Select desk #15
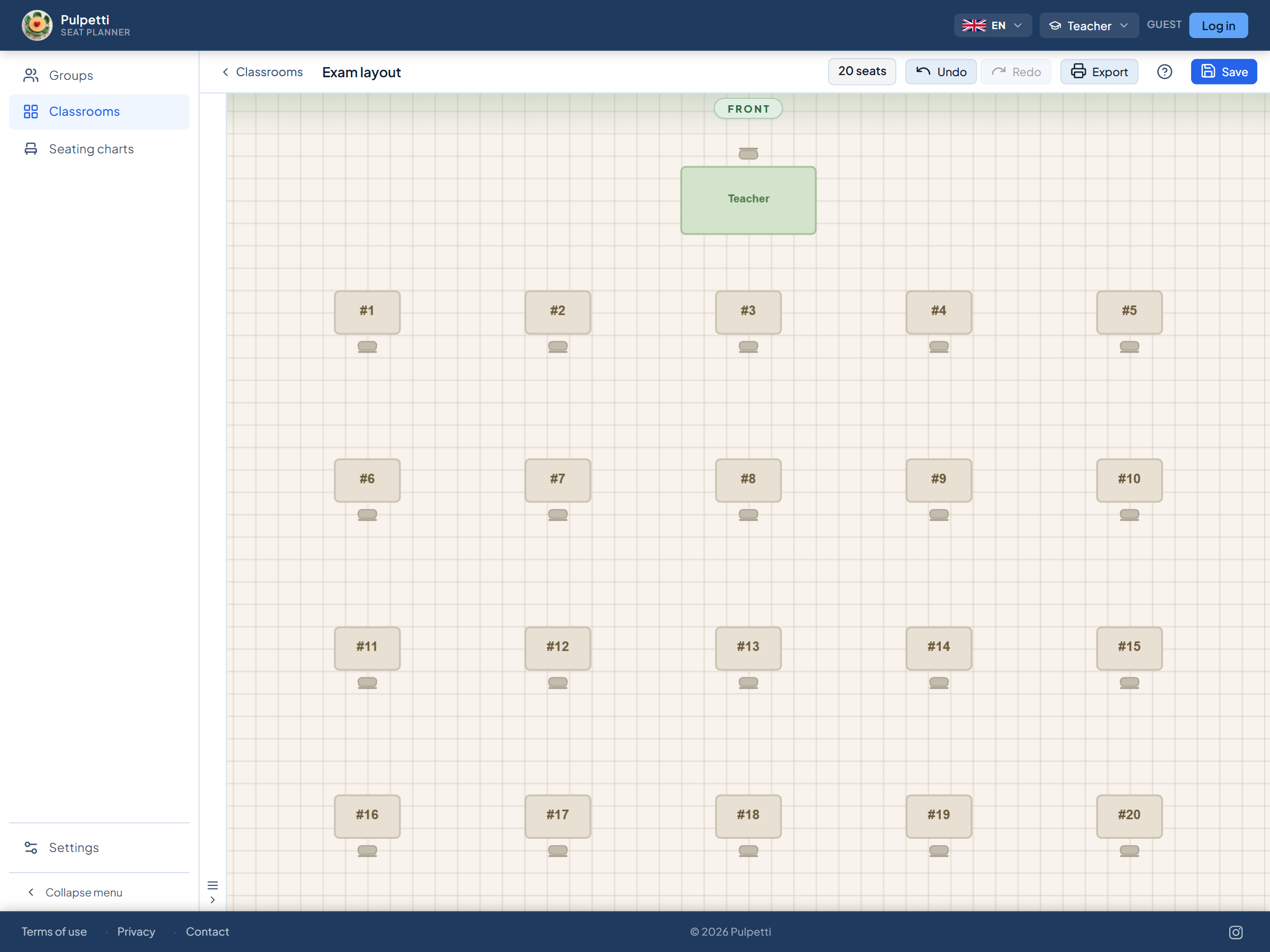The height and width of the screenshot is (952, 1270). pyautogui.click(x=1129, y=648)
